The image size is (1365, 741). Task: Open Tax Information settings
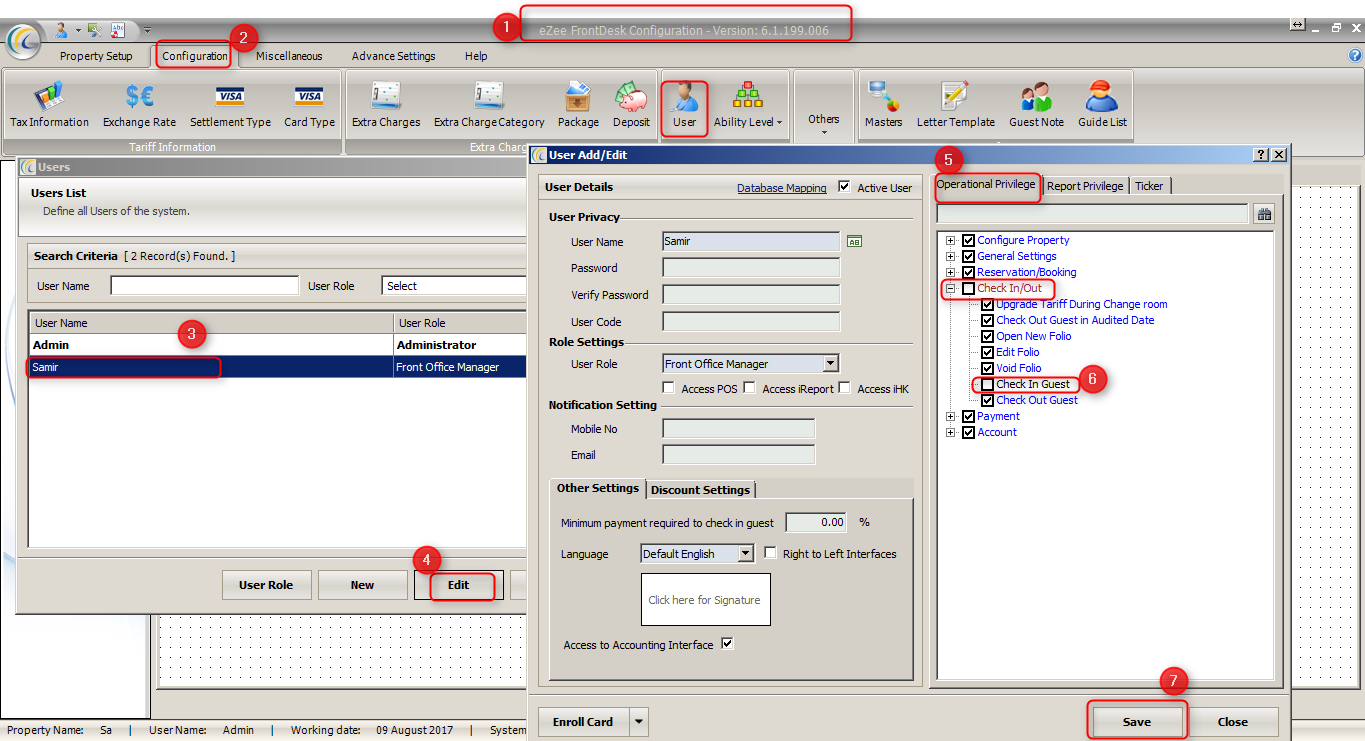(x=49, y=105)
